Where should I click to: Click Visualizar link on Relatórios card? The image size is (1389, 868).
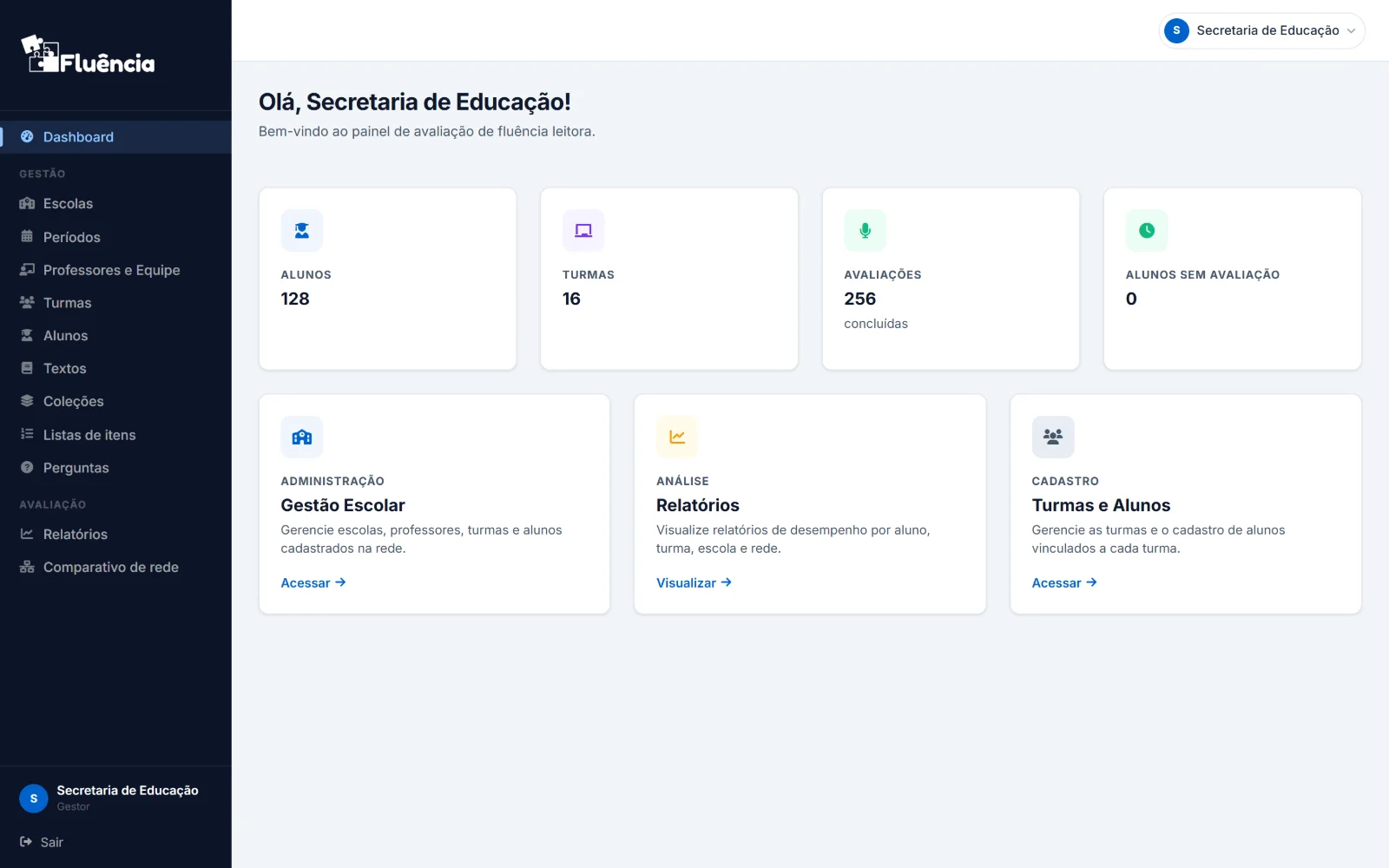point(694,583)
